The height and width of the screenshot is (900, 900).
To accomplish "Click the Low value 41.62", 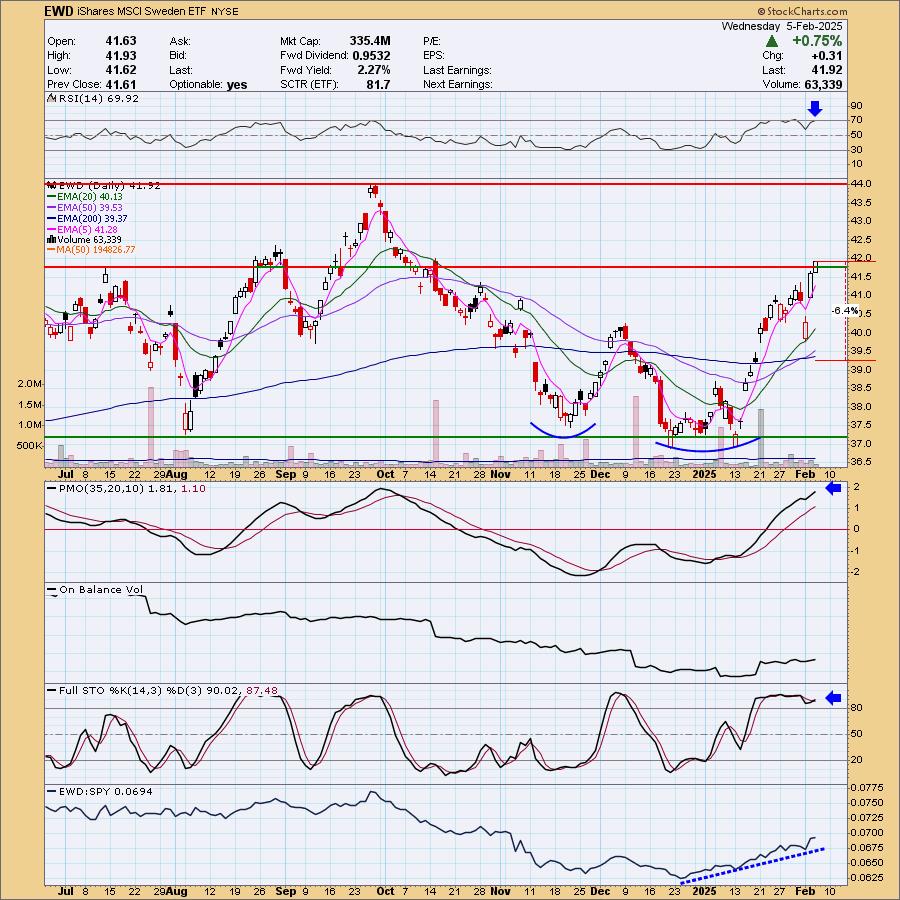I will click(121, 70).
